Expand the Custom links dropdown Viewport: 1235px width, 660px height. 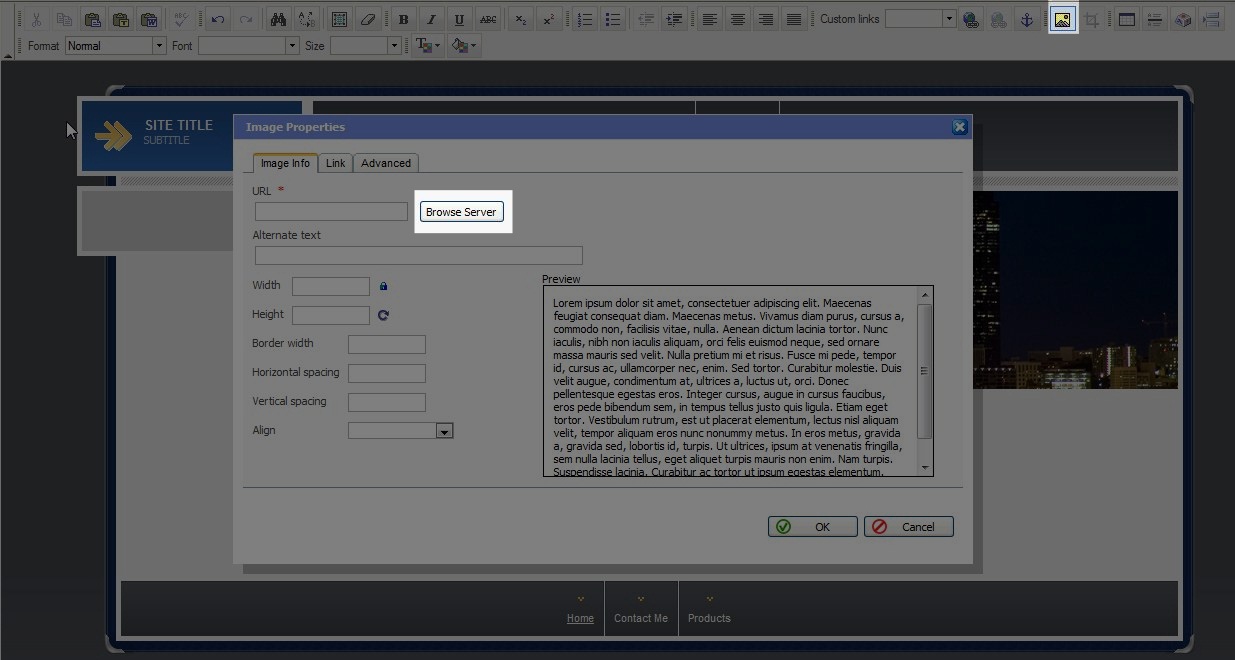(x=948, y=19)
